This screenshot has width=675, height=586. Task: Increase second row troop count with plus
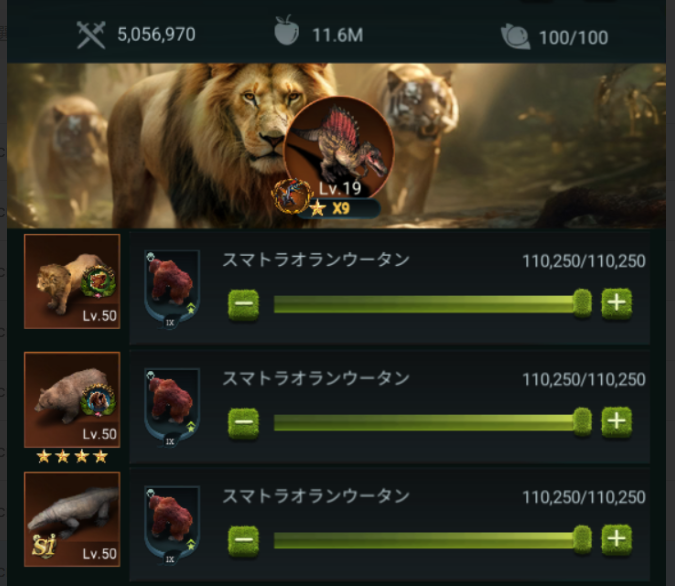coord(616,422)
